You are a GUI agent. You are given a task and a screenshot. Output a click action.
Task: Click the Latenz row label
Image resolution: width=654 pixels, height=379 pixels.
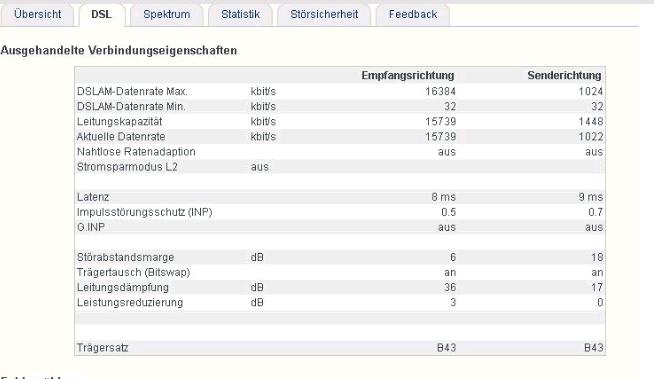[x=93, y=197]
